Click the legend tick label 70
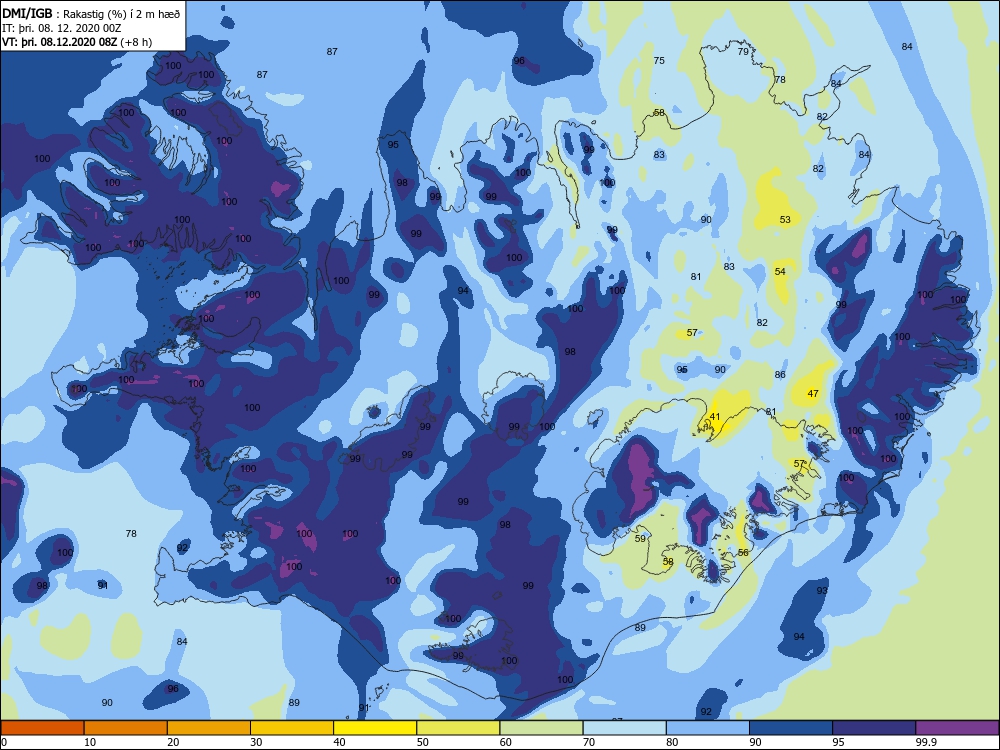 click(589, 742)
